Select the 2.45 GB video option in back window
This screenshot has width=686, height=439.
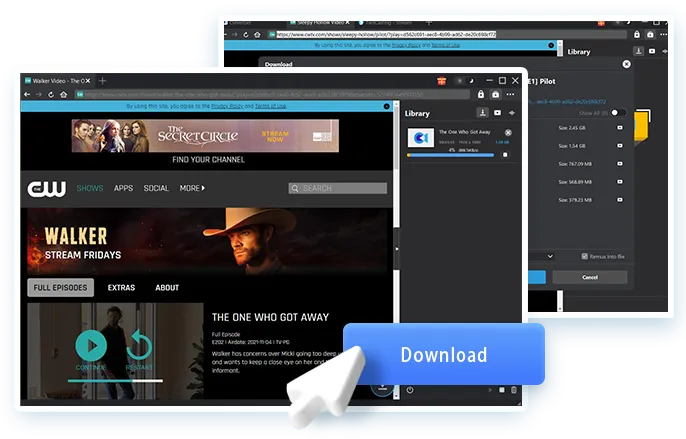[620, 128]
